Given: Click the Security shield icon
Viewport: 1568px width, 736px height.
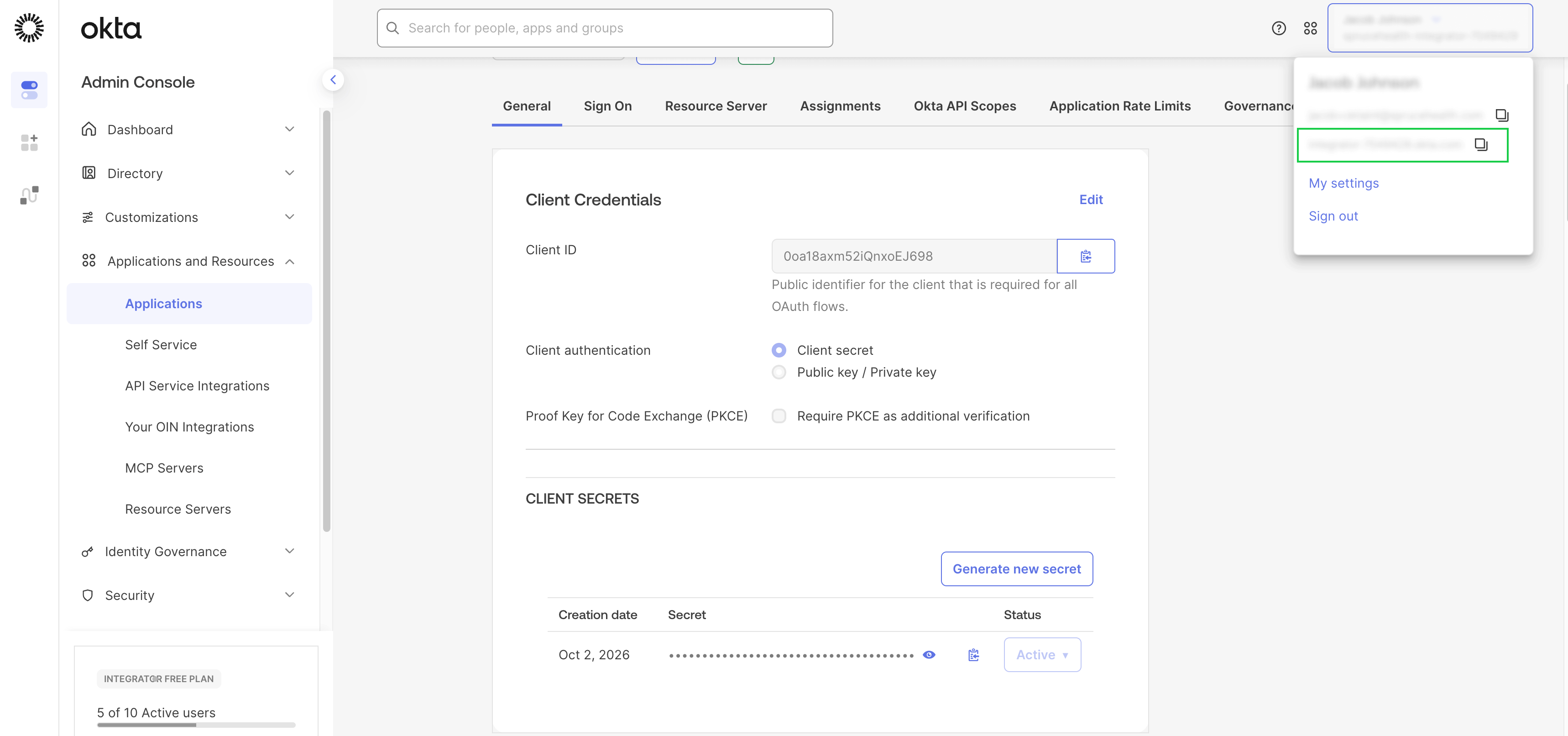Looking at the screenshot, I should pyautogui.click(x=88, y=595).
